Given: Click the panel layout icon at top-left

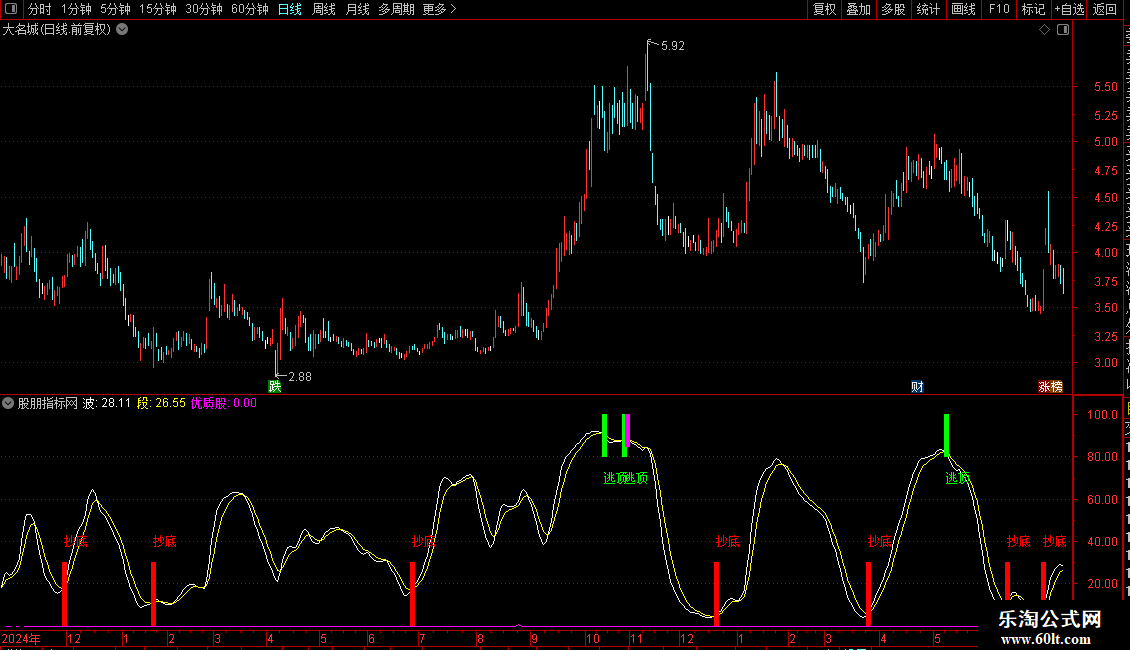Looking at the screenshot, I should pos(11,9).
